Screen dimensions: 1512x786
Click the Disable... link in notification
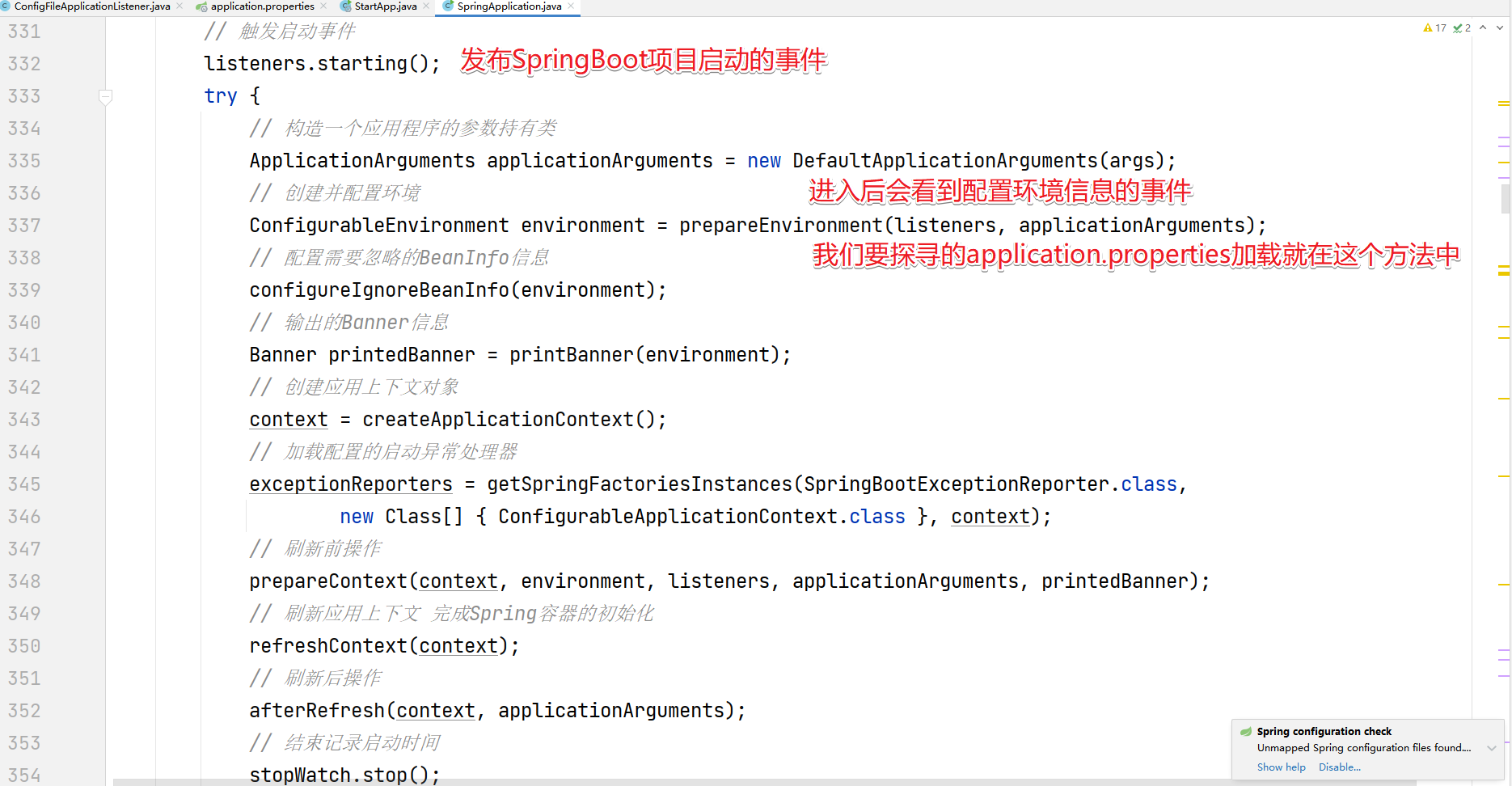click(x=1340, y=767)
